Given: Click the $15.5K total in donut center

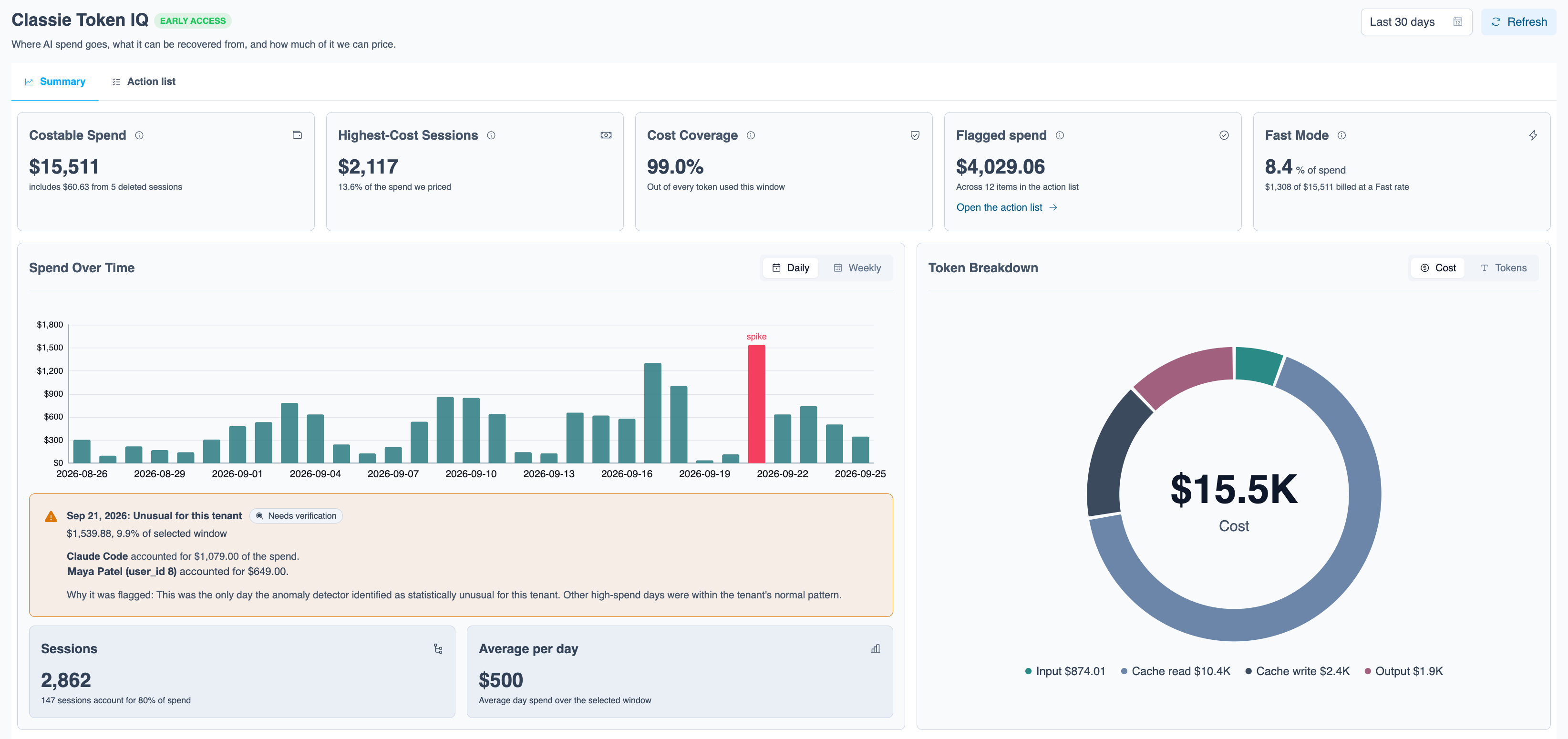Looking at the screenshot, I should coord(1234,490).
